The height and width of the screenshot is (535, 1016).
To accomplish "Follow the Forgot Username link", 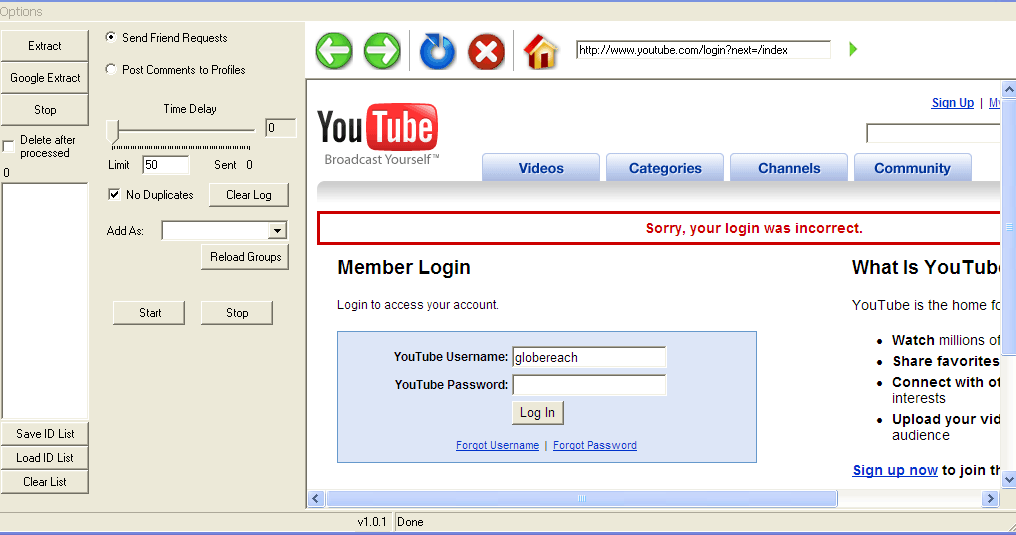I will (x=497, y=445).
